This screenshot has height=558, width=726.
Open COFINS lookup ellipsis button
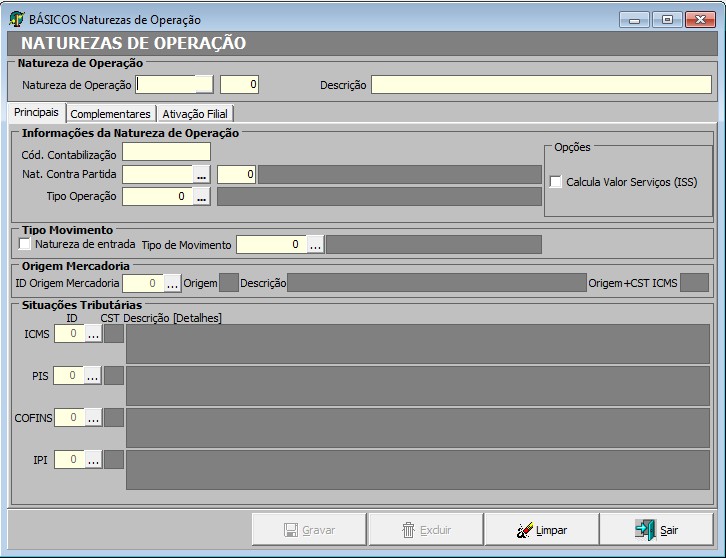click(x=92, y=418)
